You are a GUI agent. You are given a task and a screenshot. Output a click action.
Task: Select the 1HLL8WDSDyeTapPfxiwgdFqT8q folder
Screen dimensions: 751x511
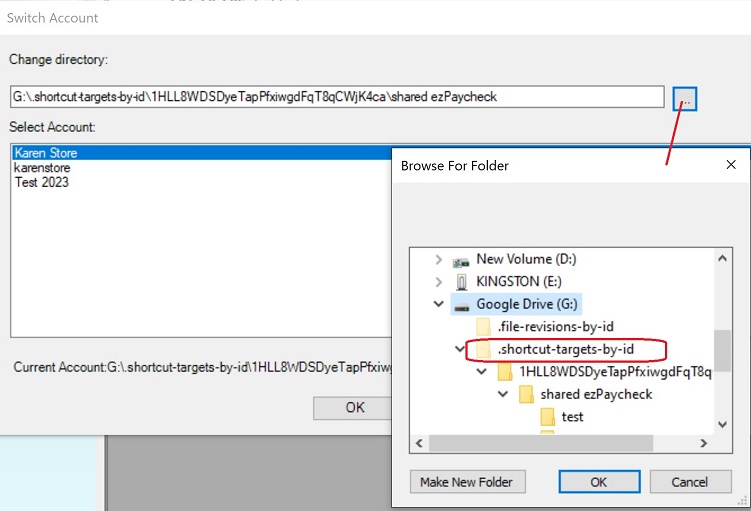click(x=615, y=372)
